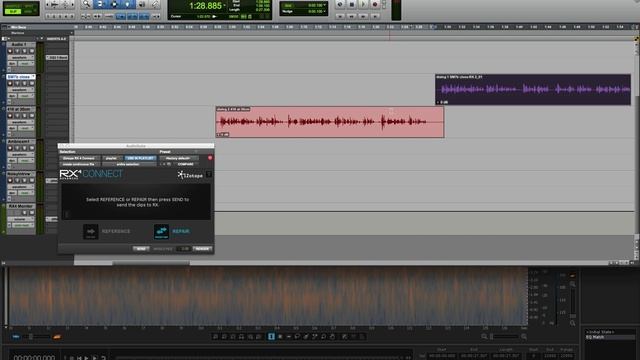Viewport: 640px width, 360px height.
Task: Mute the RX4 Monitor track
Action: [x=31, y=213]
